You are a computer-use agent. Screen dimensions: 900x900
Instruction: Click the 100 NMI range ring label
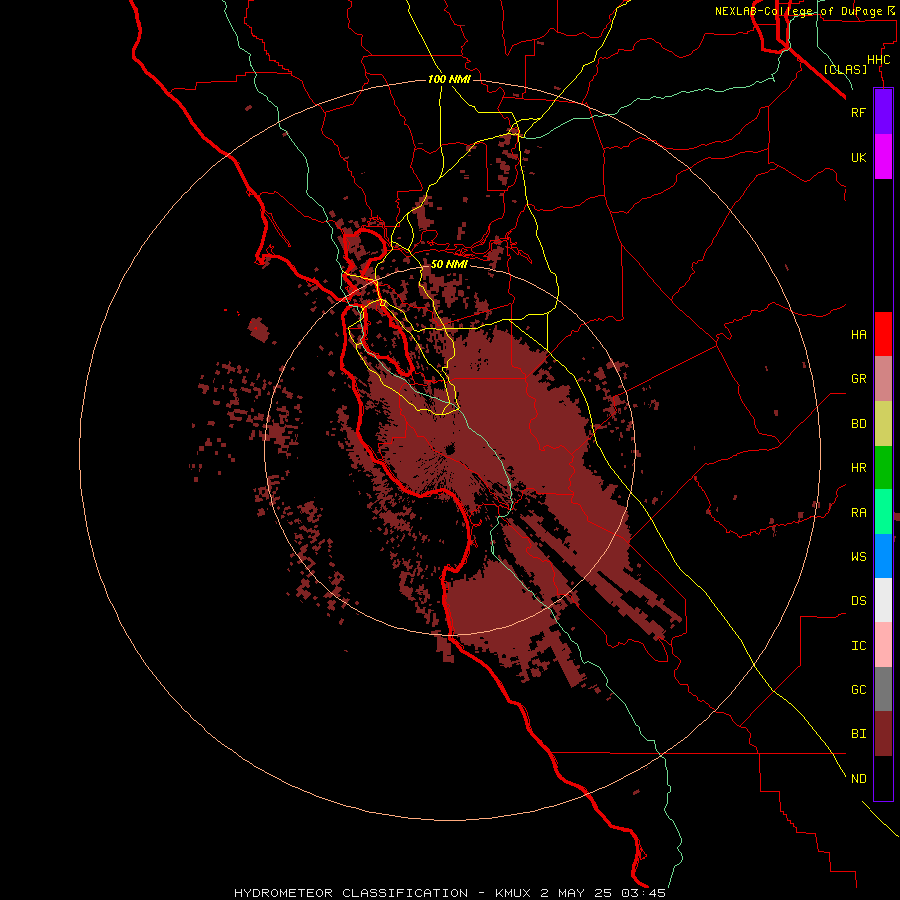tap(449, 79)
